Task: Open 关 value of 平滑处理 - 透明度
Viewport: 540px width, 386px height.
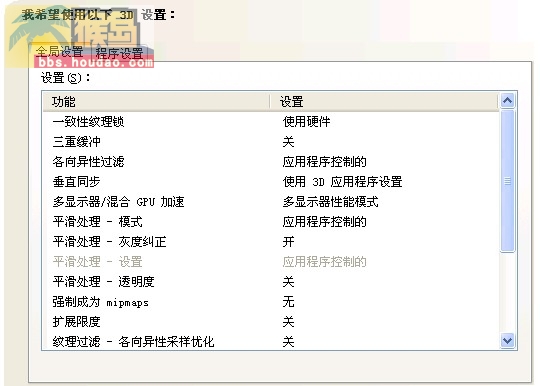Action: coord(289,282)
